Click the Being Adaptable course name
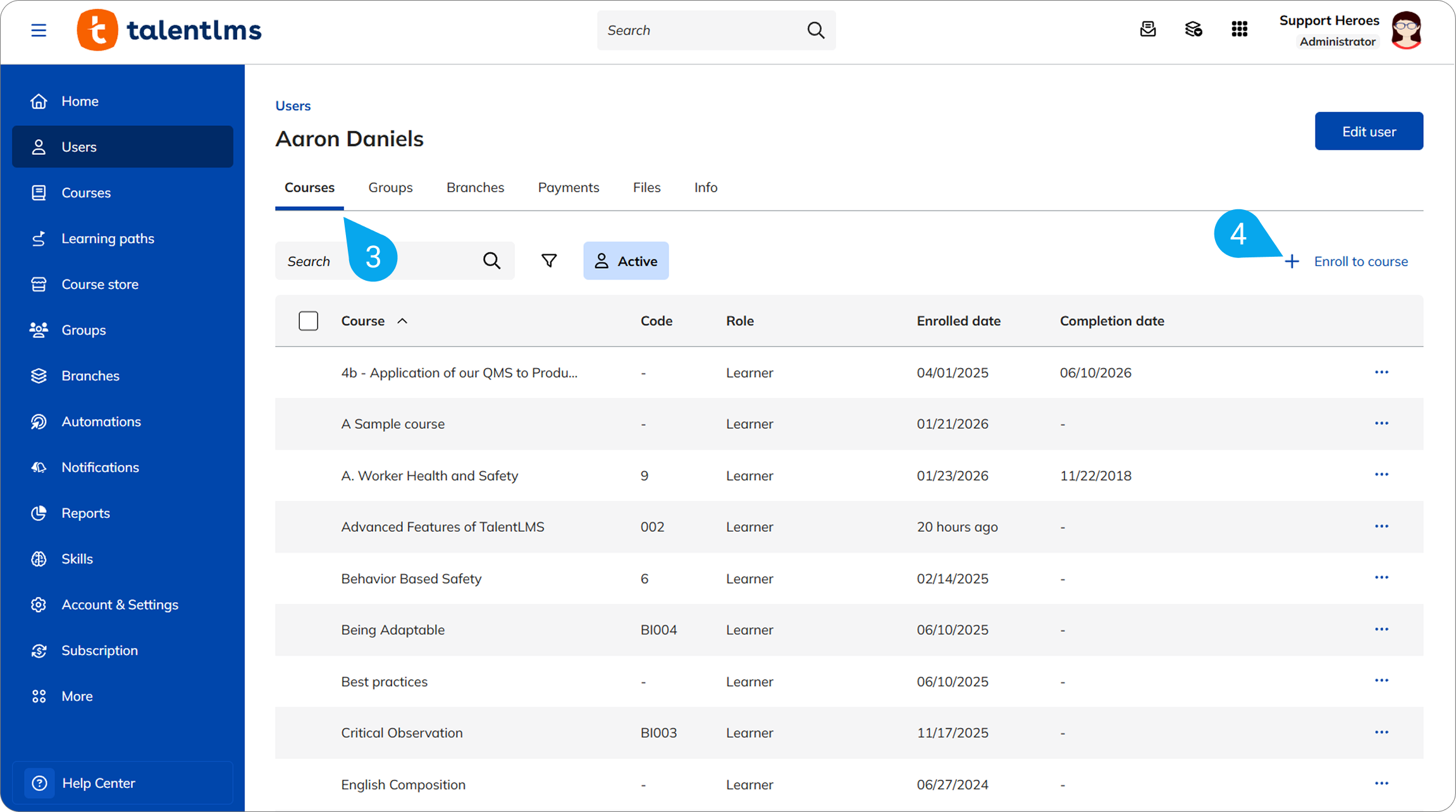Image resolution: width=1456 pixels, height=812 pixels. pyautogui.click(x=393, y=630)
